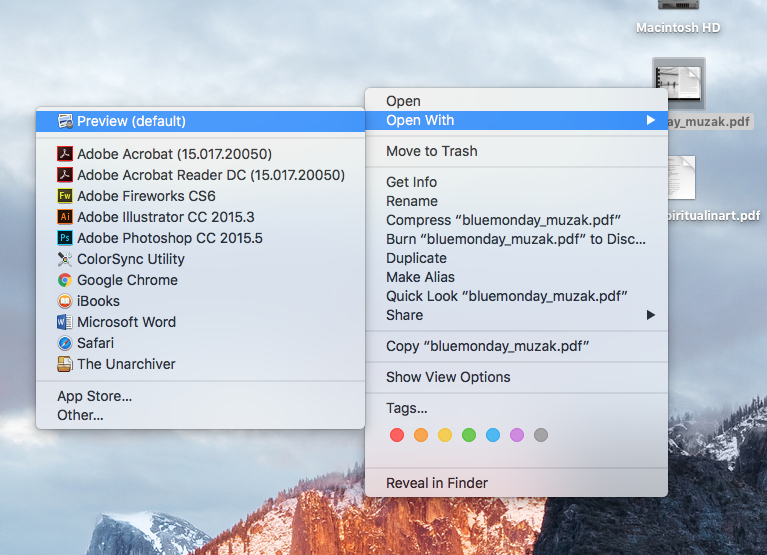Click the spiritualinart.pdf file name label
The width and height of the screenshot is (767, 555).
click(714, 216)
